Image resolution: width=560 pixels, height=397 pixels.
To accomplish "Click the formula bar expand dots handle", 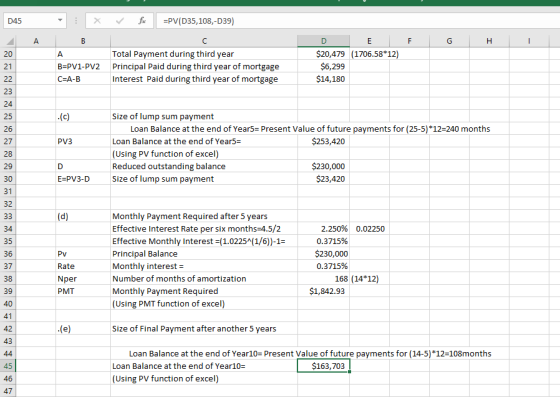I will coord(76,21).
